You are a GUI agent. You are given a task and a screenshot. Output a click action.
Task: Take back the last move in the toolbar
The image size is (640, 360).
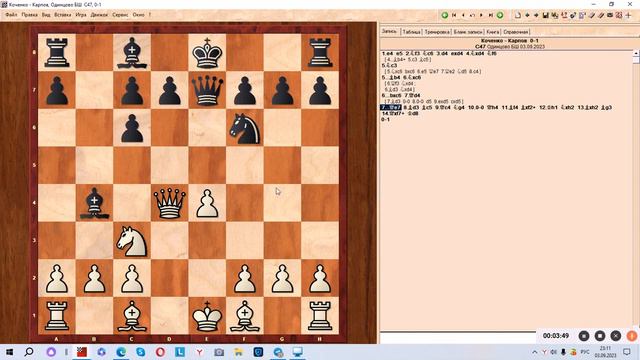[x=472, y=15]
